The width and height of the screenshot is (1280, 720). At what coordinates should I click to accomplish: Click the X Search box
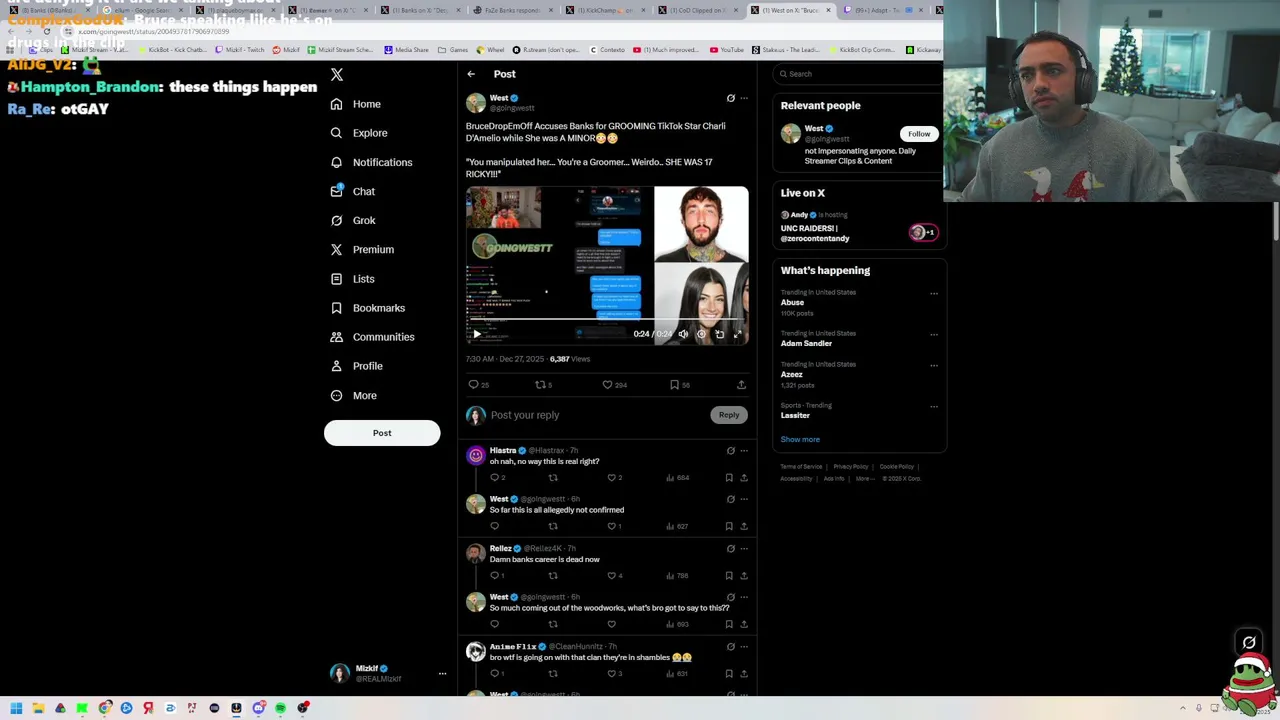(x=859, y=74)
